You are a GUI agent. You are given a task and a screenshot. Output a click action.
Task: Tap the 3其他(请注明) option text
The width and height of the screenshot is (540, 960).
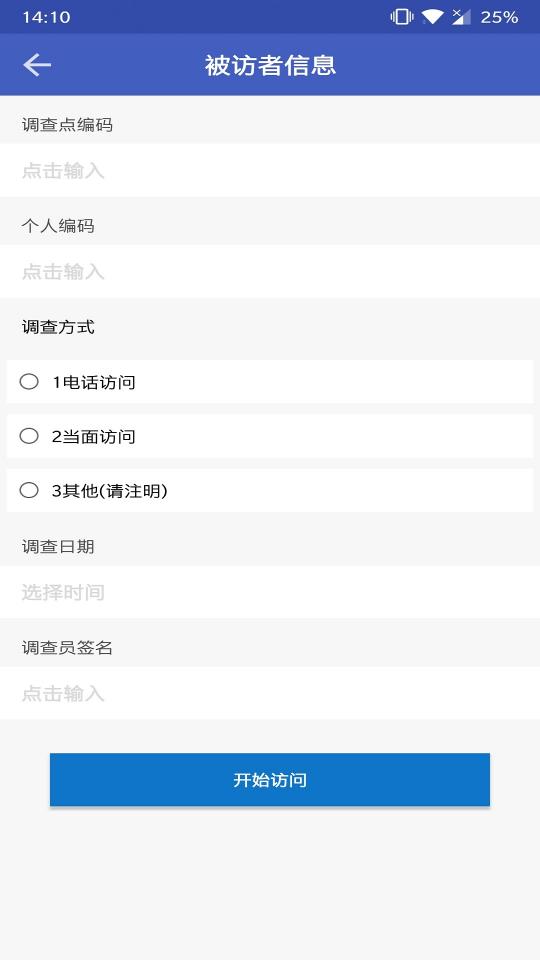point(110,491)
